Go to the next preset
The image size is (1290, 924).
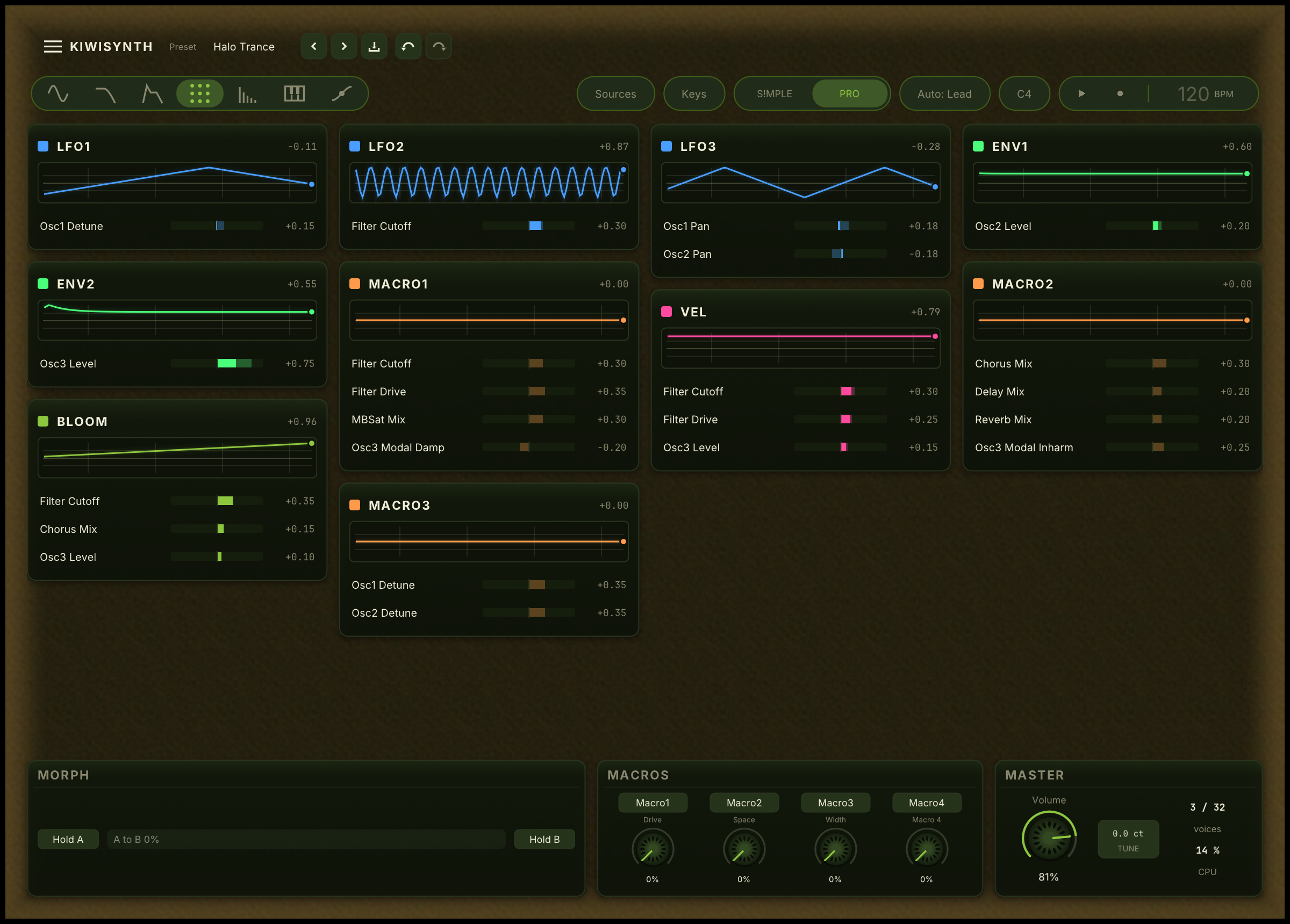tap(343, 47)
